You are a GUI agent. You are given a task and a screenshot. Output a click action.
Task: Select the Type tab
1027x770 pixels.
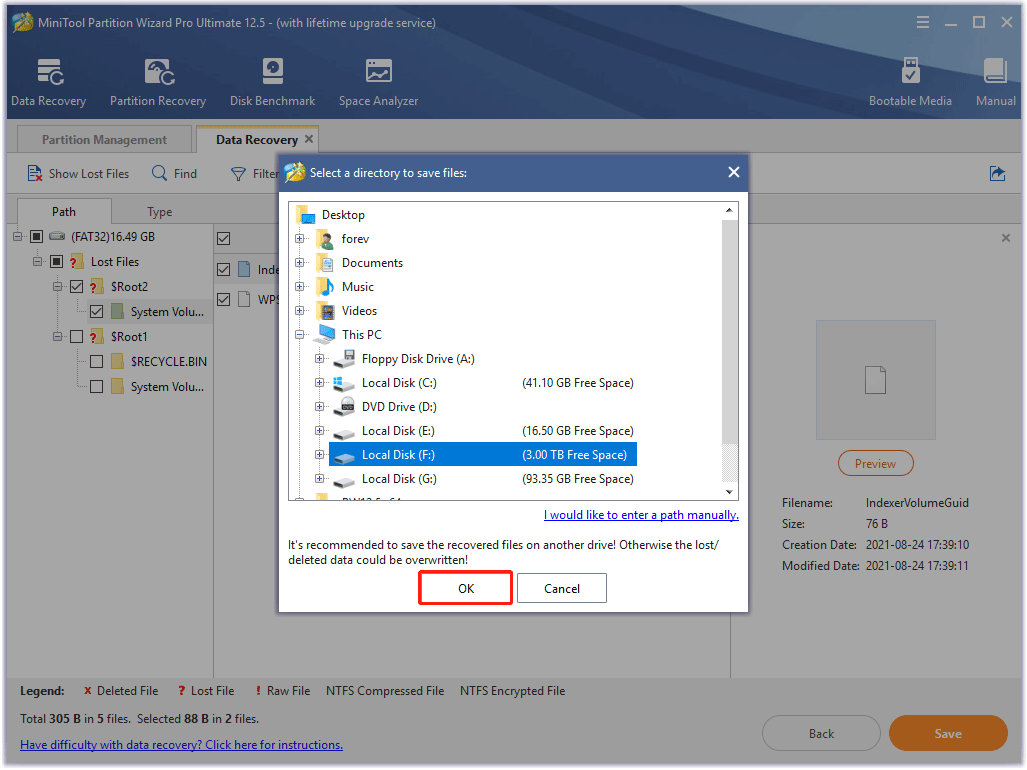click(x=159, y=211)
